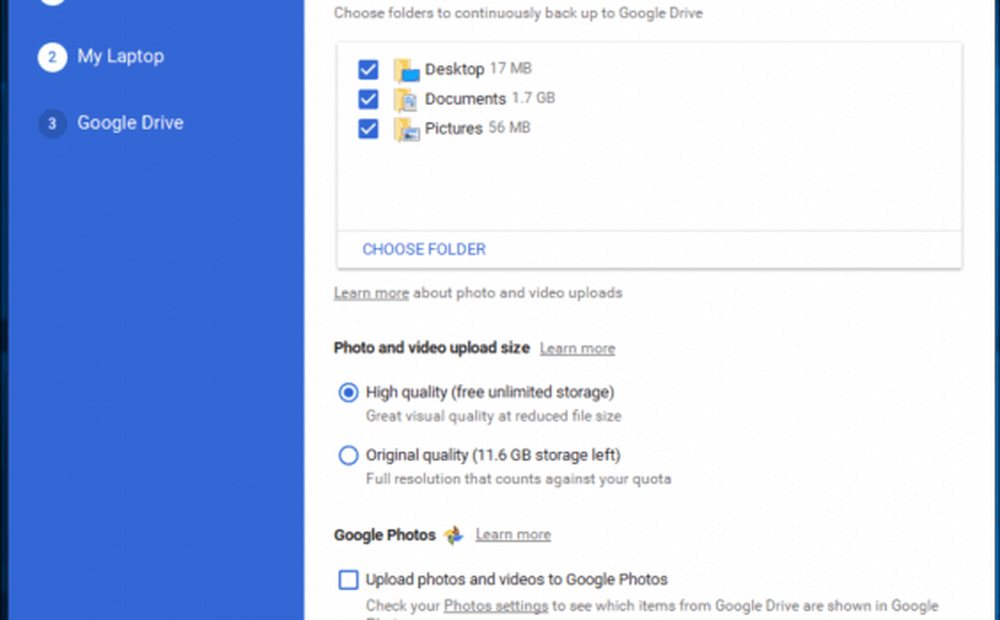The width and height of the screenshot is (1000, 620).
Task: Click the Documents folder icon
Action: [x=406, y=100]
